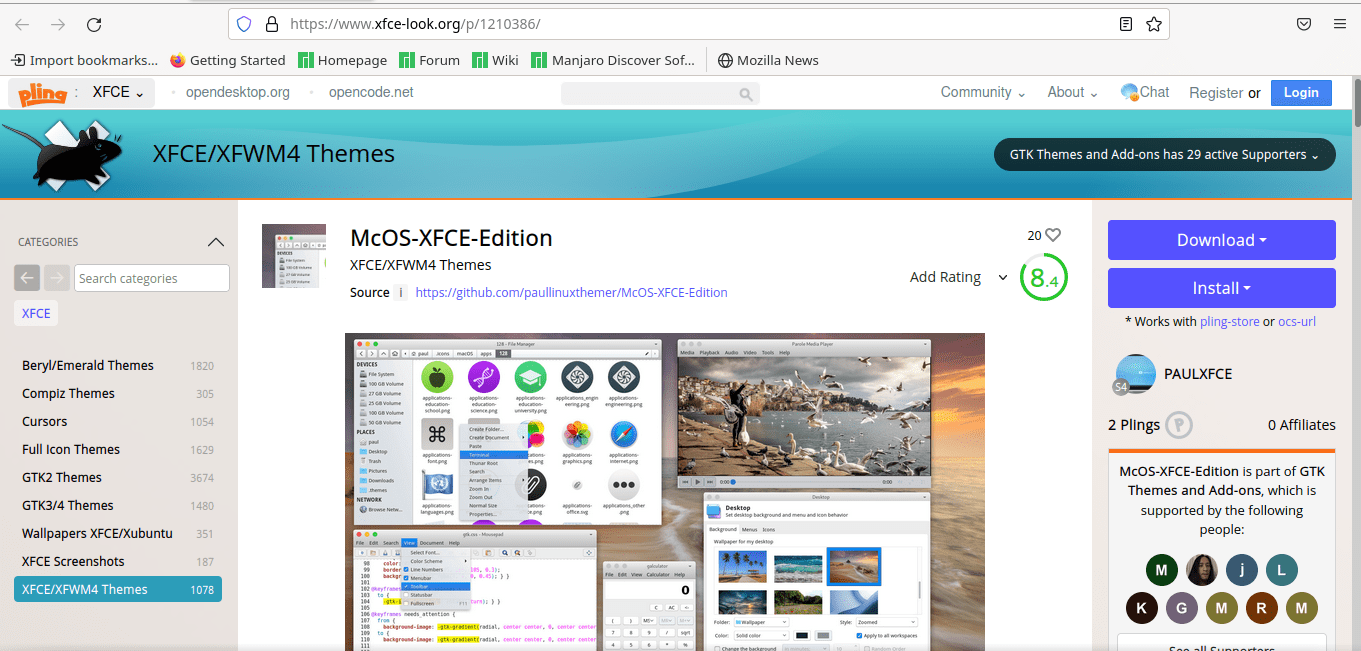This screenshot has width=1361, height=651.
Task: Click the search magnifier icon
Action: coord(746,94)
